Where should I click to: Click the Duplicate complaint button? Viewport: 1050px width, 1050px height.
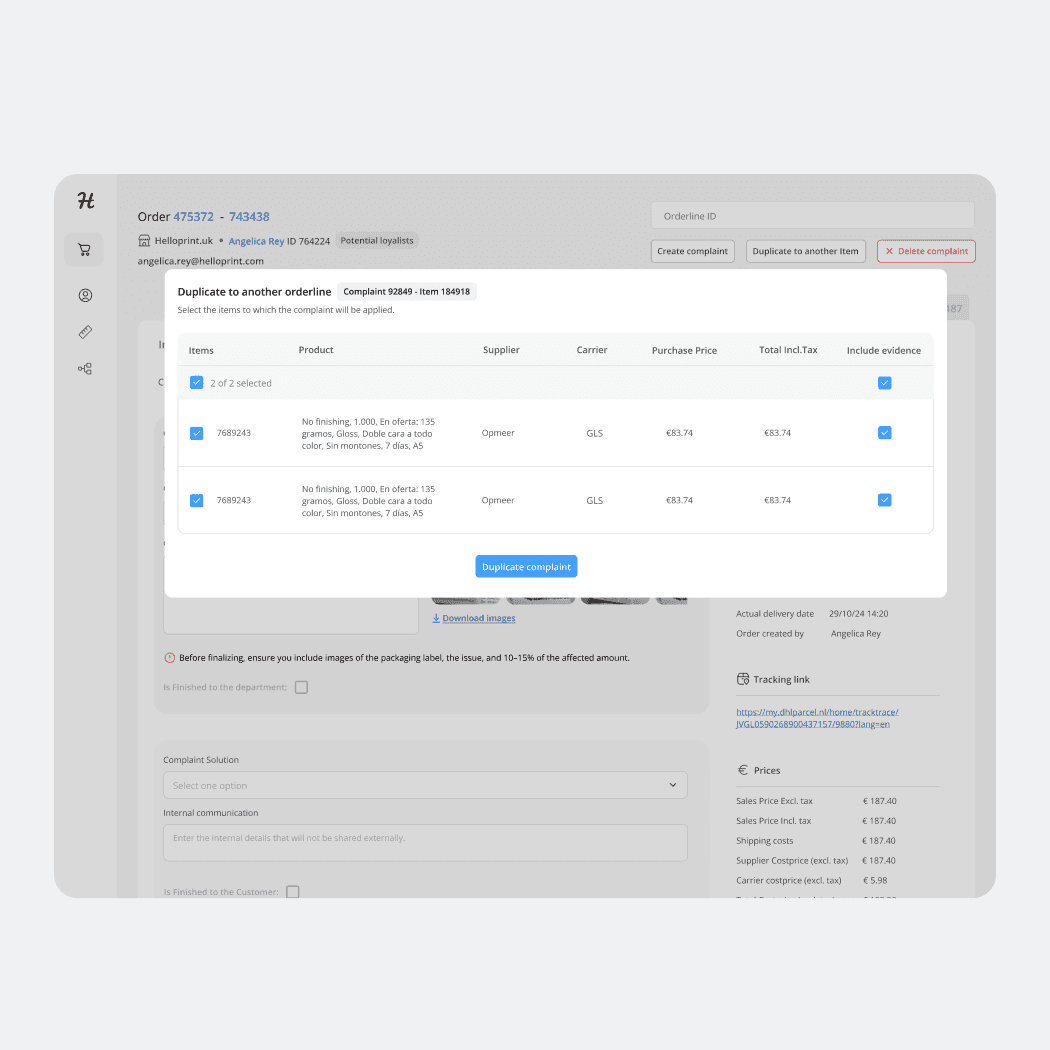pos(526,566)
